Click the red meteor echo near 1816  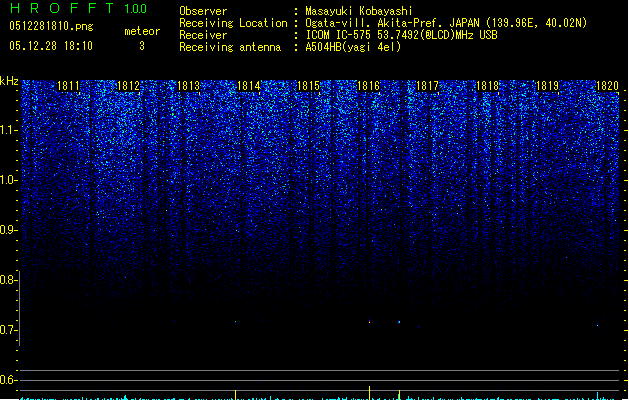click(x=369, y=321)
